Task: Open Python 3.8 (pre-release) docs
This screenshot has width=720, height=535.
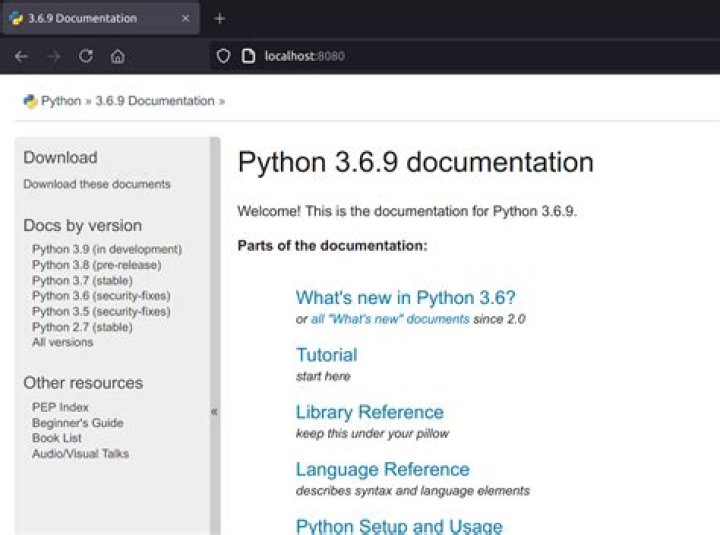Action: coord(96,265)
